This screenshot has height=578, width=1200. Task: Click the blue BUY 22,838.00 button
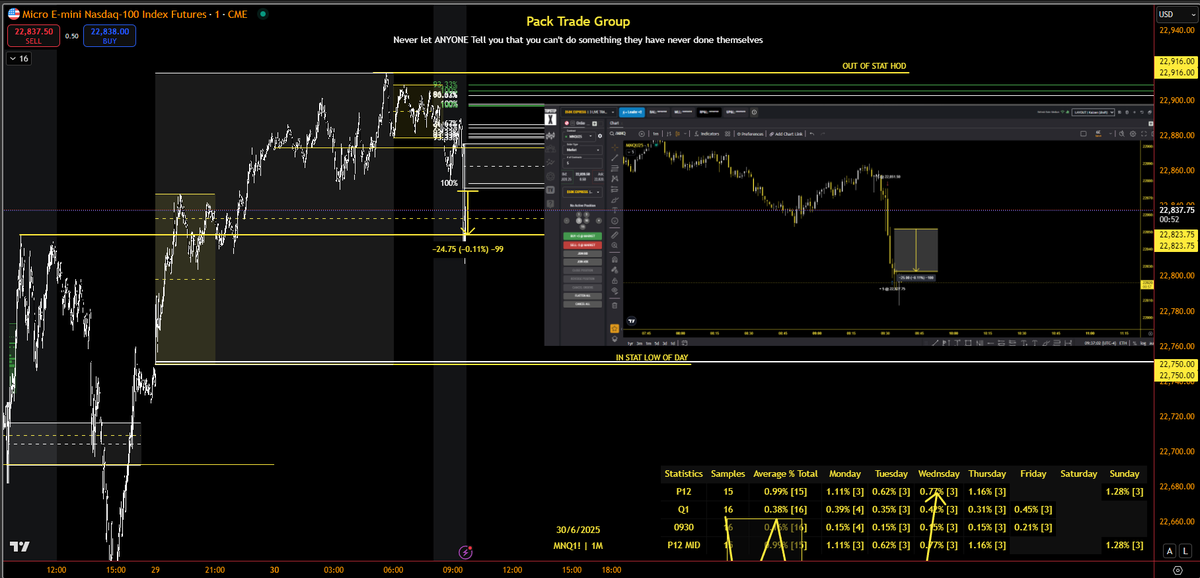[x=108, y=36]
